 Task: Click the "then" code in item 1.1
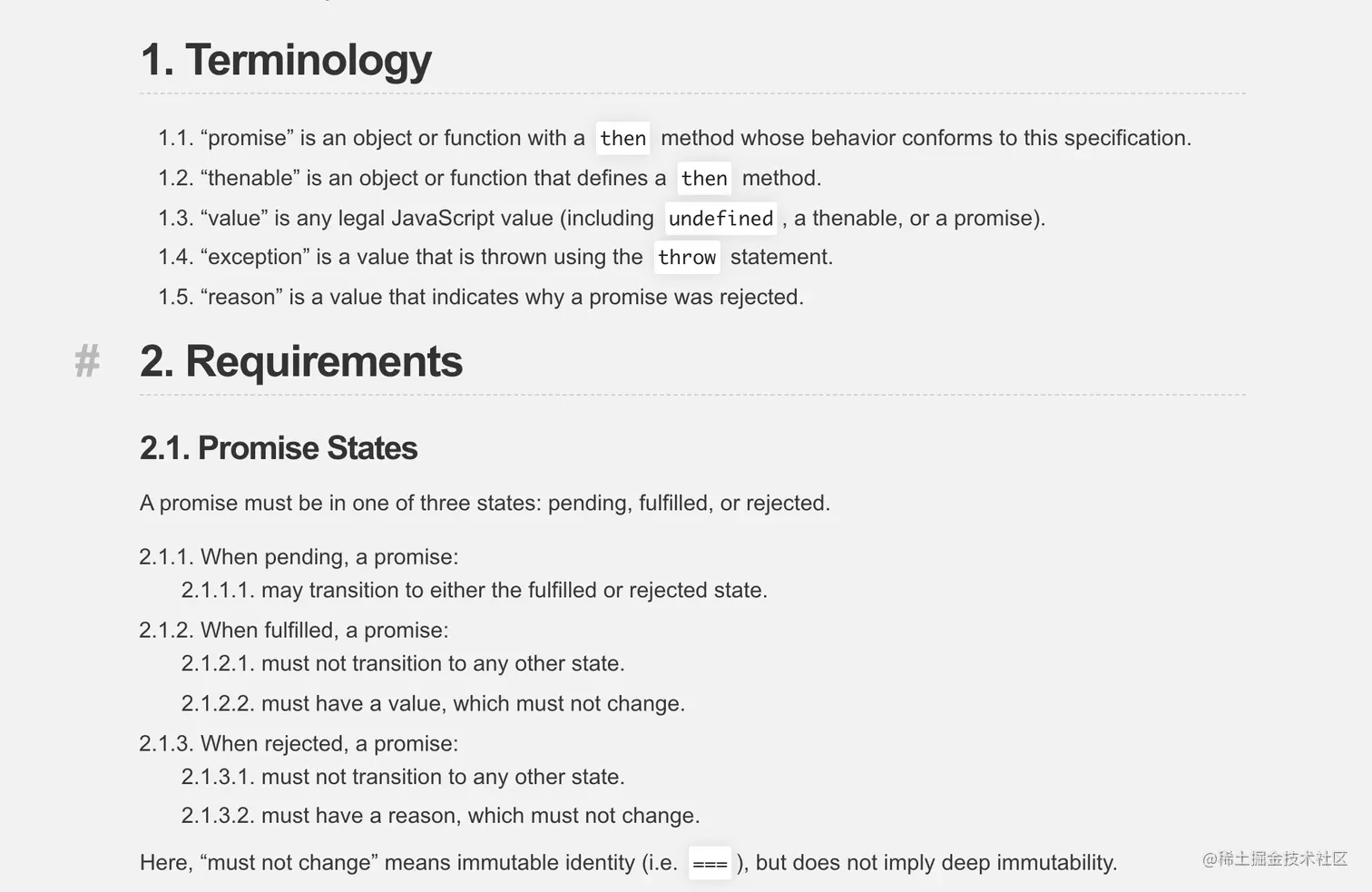point(622,138)
